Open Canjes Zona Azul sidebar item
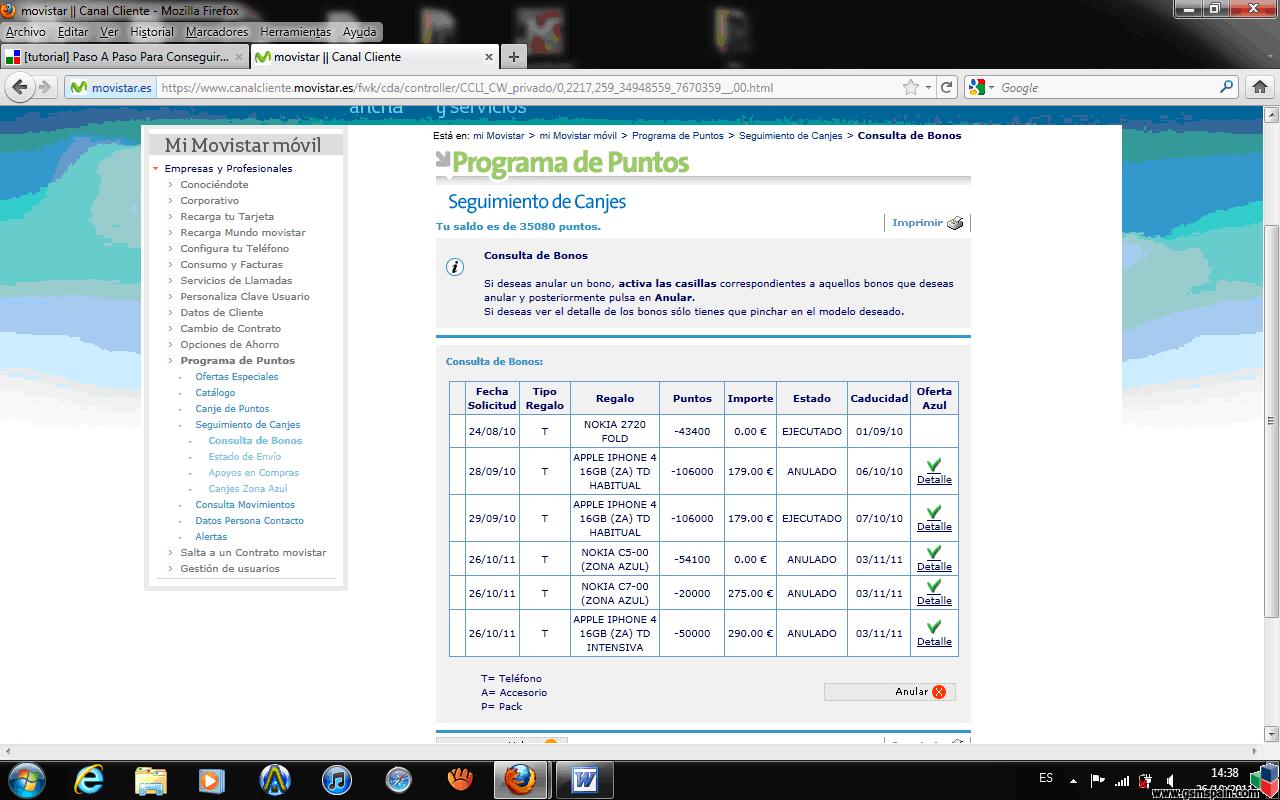1280x800 pixels. (248, 488)
